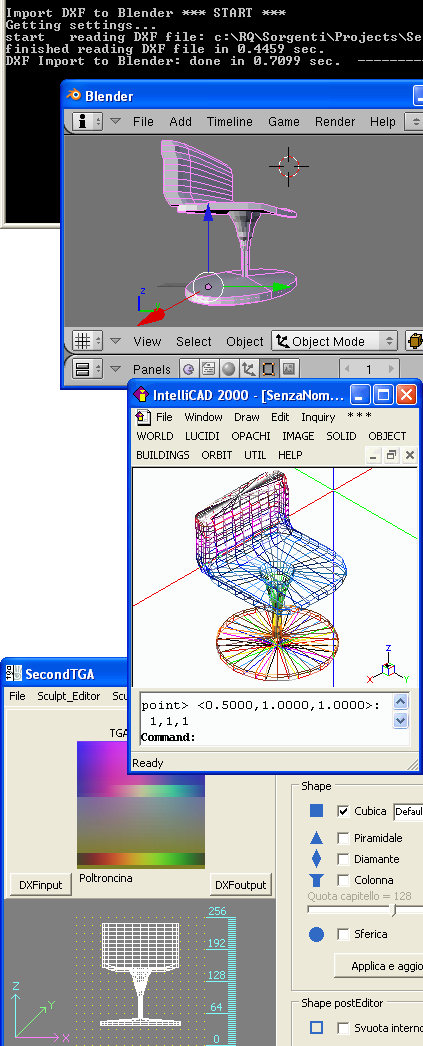The image size is (423, 1046).
Task: Open the Sculpt_Editor menu in SecondTGA
Action: (69, 696)
